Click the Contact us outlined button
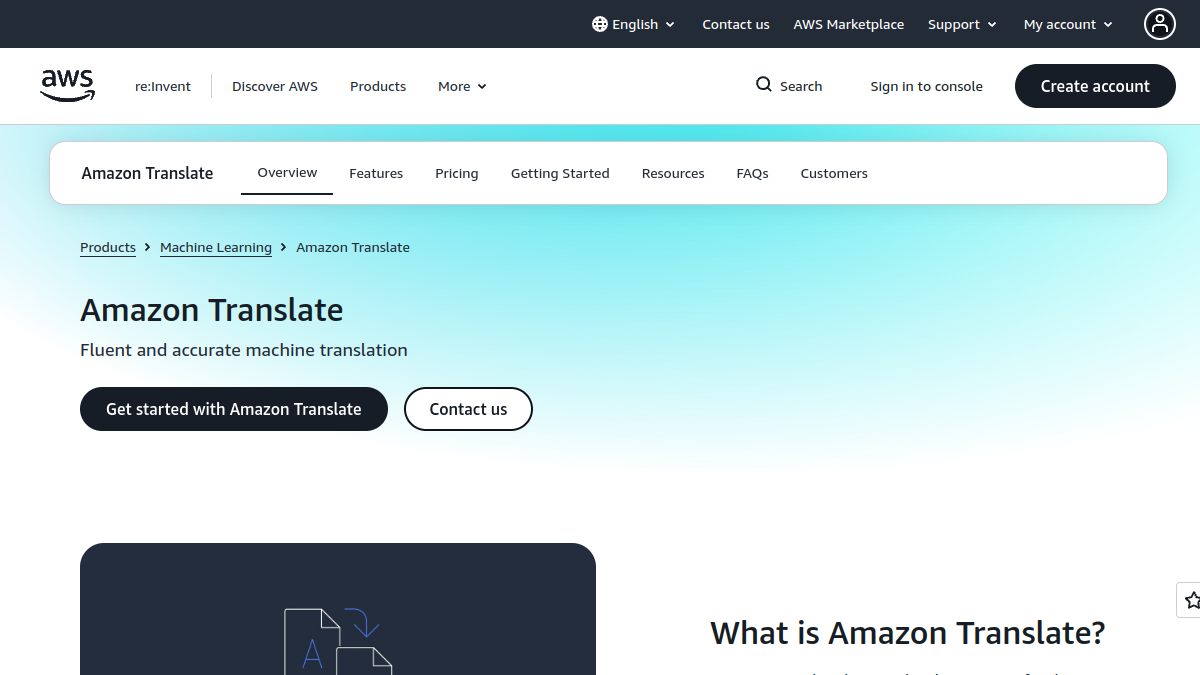The image size is (1200, 675). pyautogui.click(x=468, y=409)
